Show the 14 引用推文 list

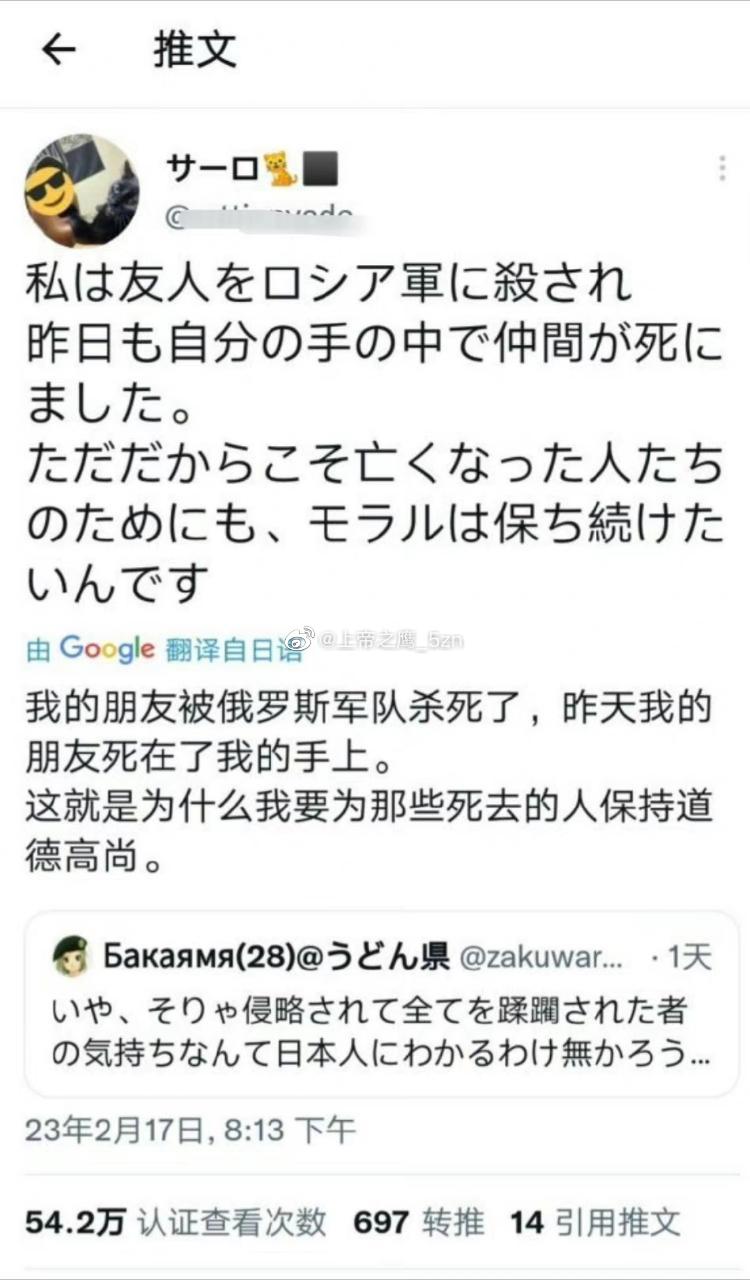[x=595, y=1221]
